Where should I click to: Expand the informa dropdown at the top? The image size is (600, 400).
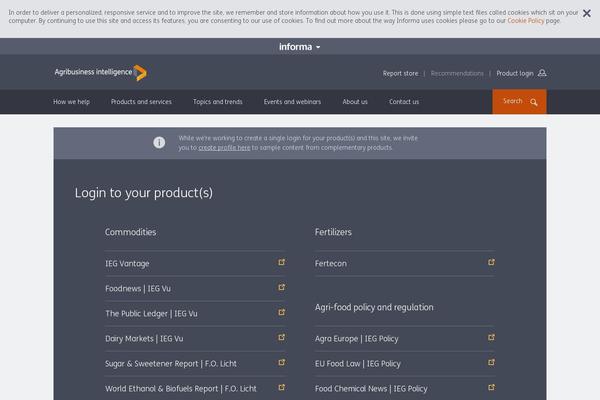click(300, 47)
